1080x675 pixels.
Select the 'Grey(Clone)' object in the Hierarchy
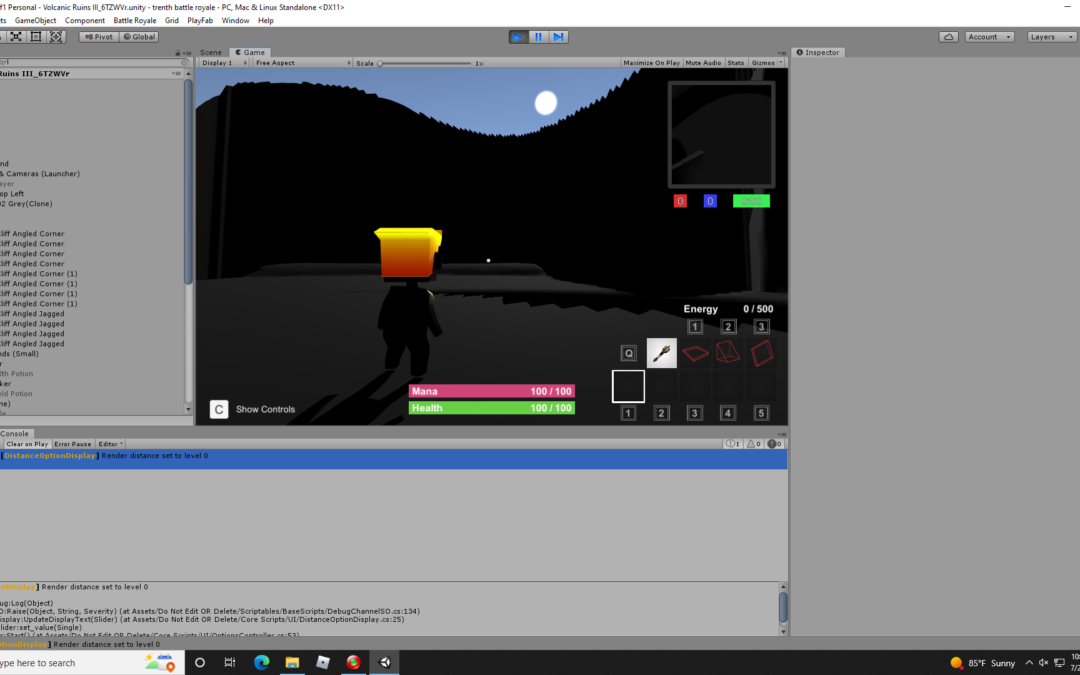point(26,204)
